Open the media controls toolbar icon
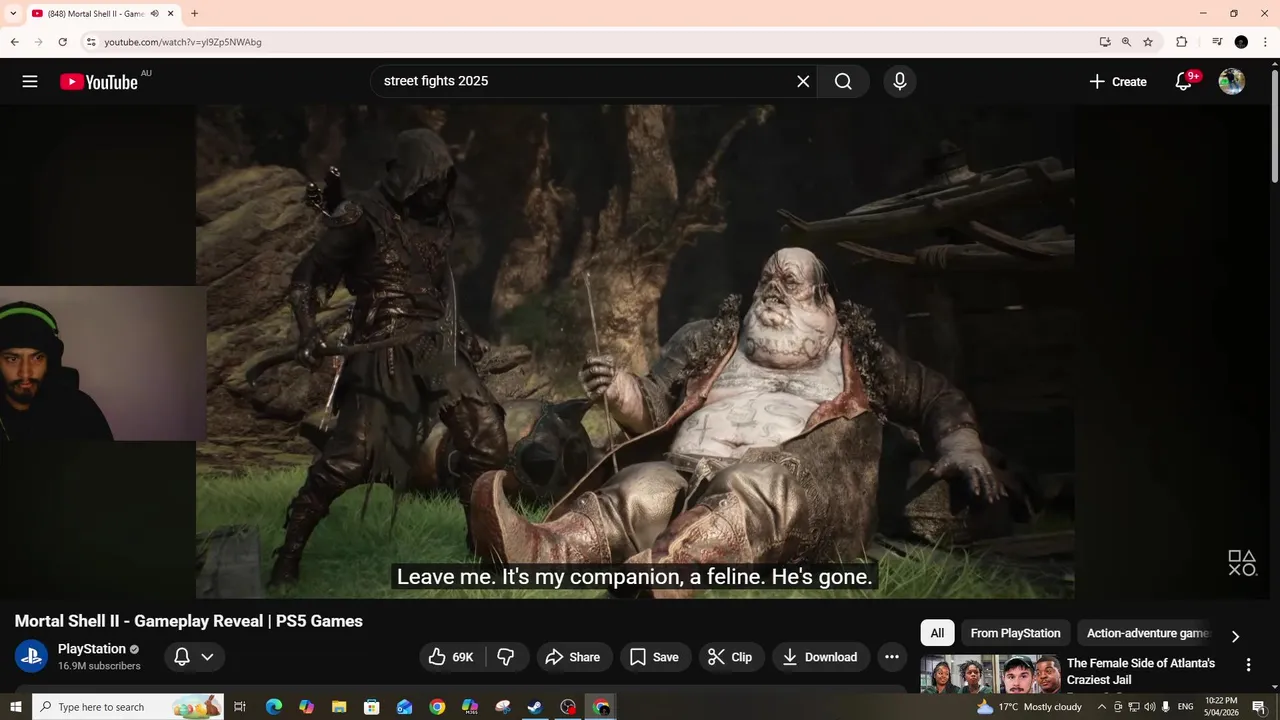This screenshot has height=720, width=1280. click(1217, 42)
